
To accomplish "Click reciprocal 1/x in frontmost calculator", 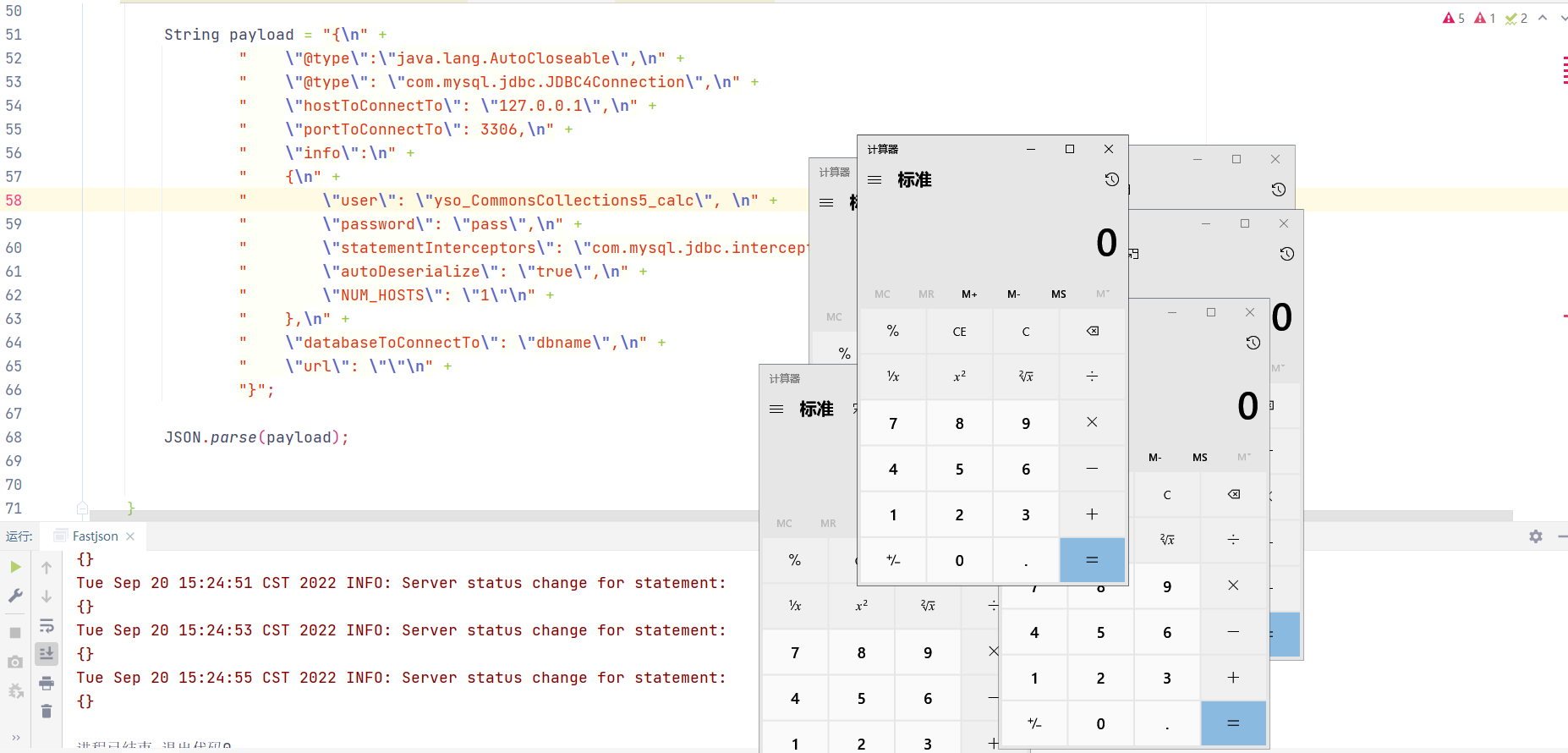I will point(893,376).
